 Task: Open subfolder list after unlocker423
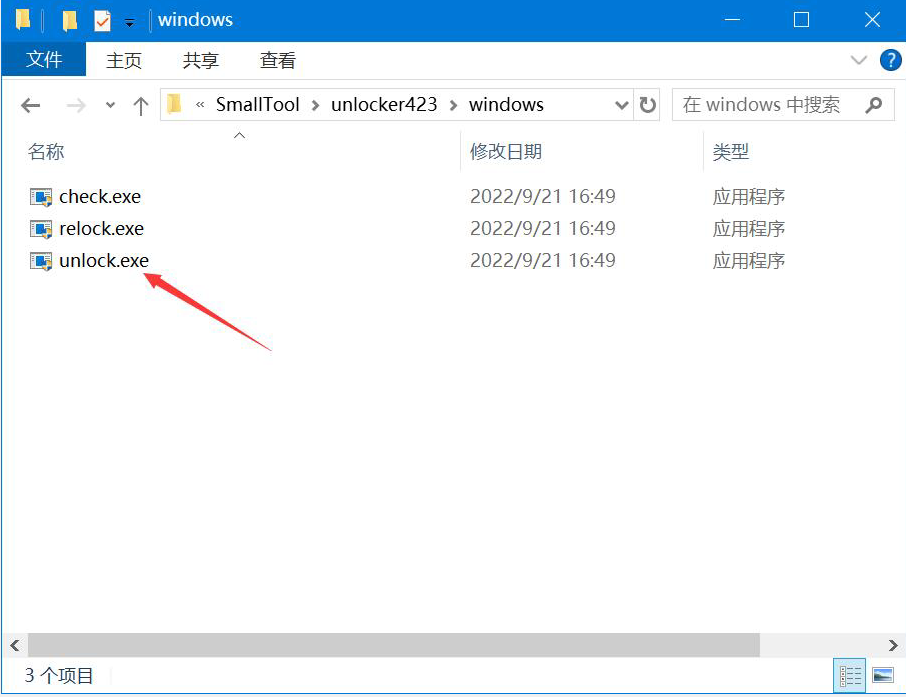coord(454,105)
